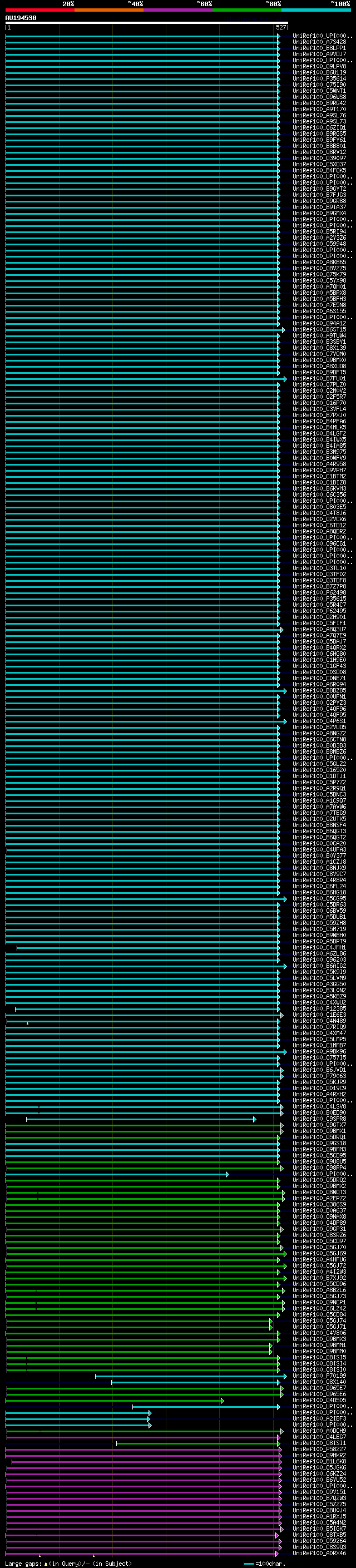Screen dimensions: 356x1568
Task: Click hit label UniRef100_P58227
Action: (x=319, y=1449)
